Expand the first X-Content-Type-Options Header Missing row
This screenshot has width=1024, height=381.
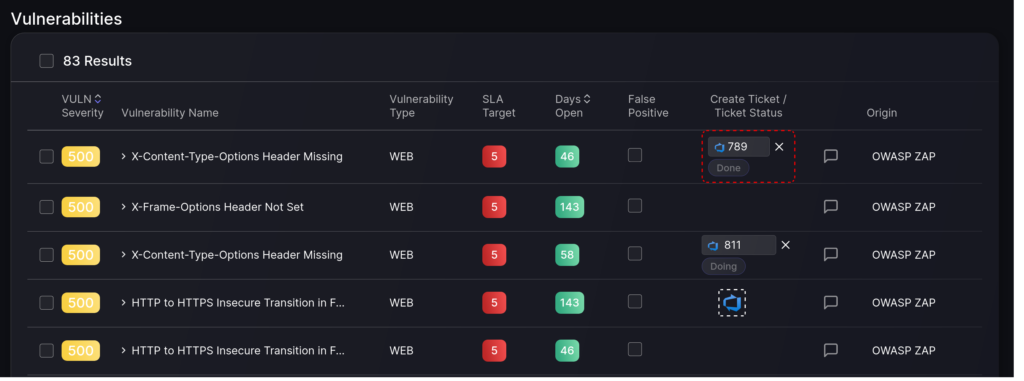tap(123, 156)
